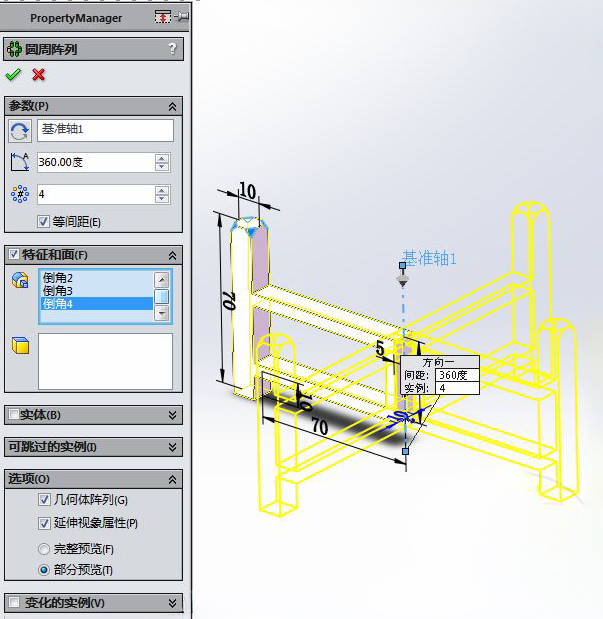Enable the Bodies section checkbox

click(14, 414)
